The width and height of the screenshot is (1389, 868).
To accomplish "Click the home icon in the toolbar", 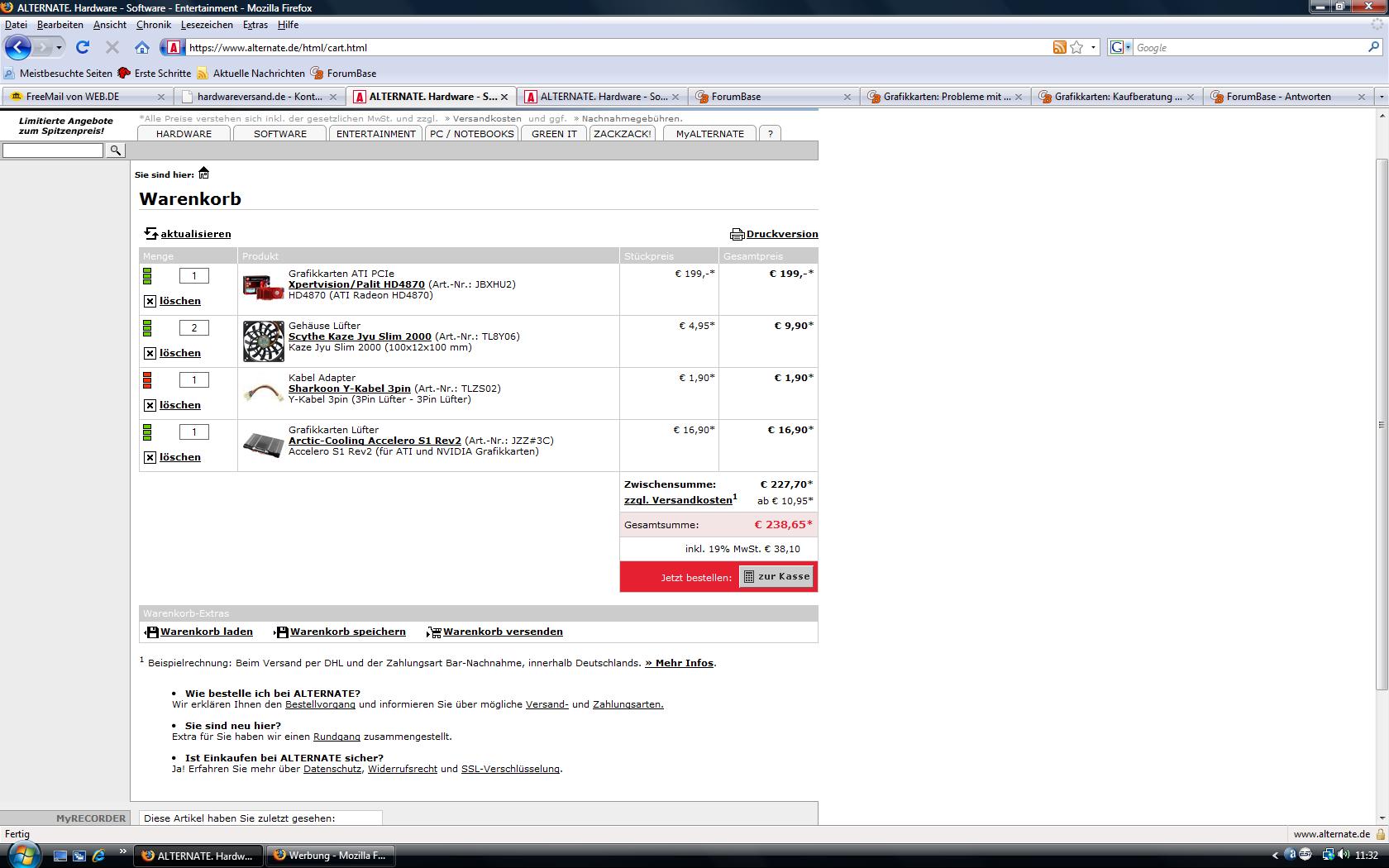I will coord(142,47).
